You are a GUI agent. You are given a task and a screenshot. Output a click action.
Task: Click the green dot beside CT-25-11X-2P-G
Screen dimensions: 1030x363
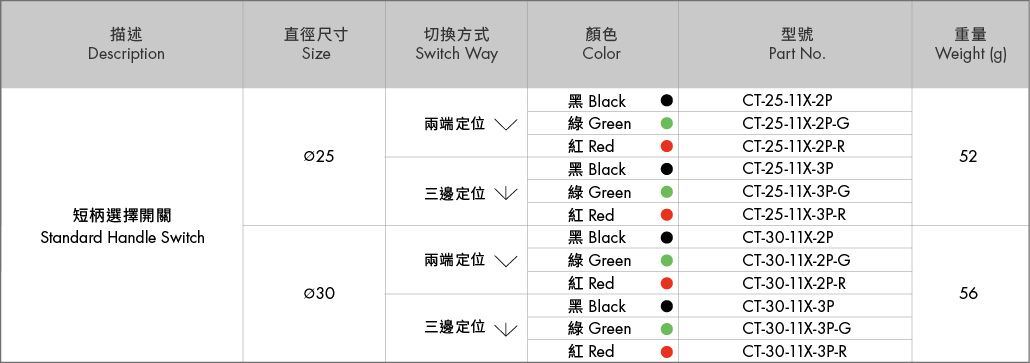pyautogui.click(x=667, y=123)
